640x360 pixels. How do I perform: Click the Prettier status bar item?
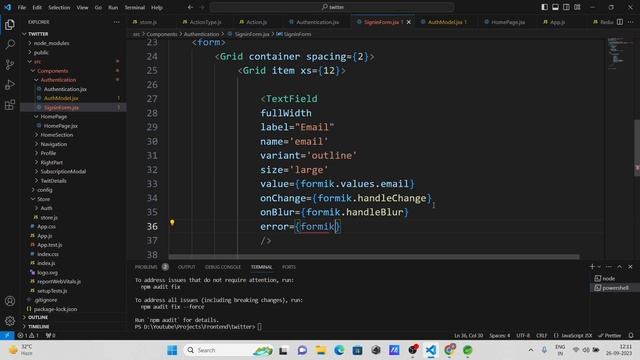(609, 336)
